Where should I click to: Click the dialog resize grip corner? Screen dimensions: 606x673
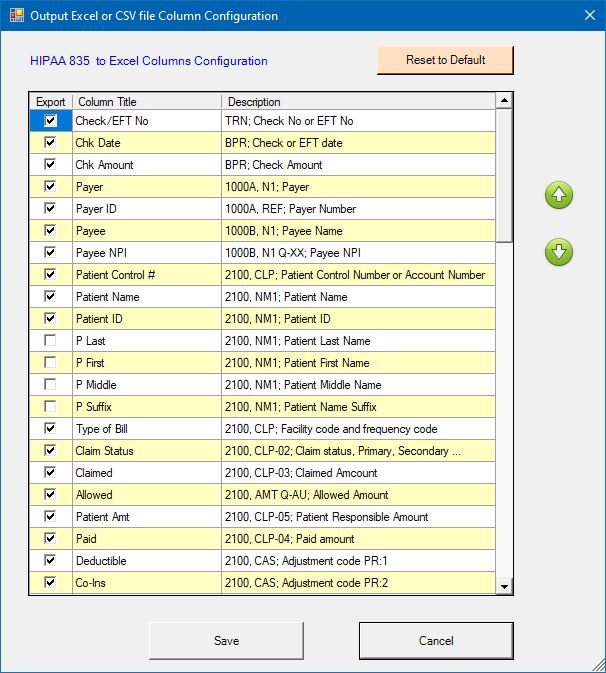[598, 665]
